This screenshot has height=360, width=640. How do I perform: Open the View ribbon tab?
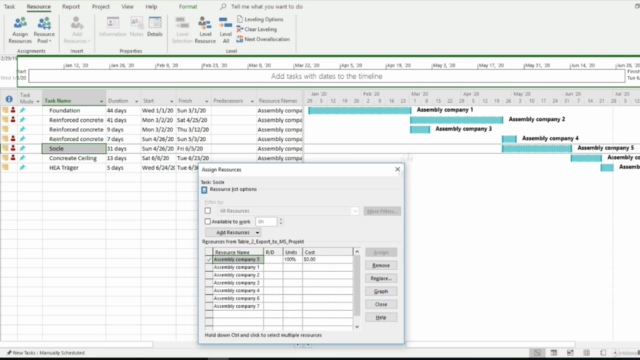click(x=127, y=7)
